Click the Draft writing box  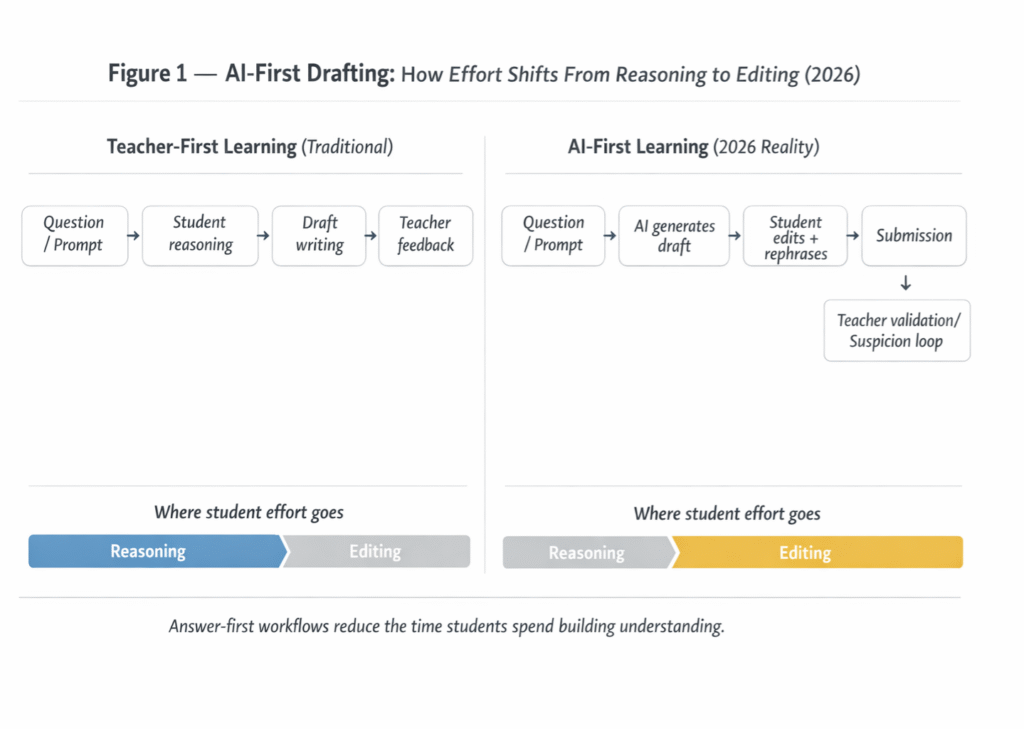point(319,235)
